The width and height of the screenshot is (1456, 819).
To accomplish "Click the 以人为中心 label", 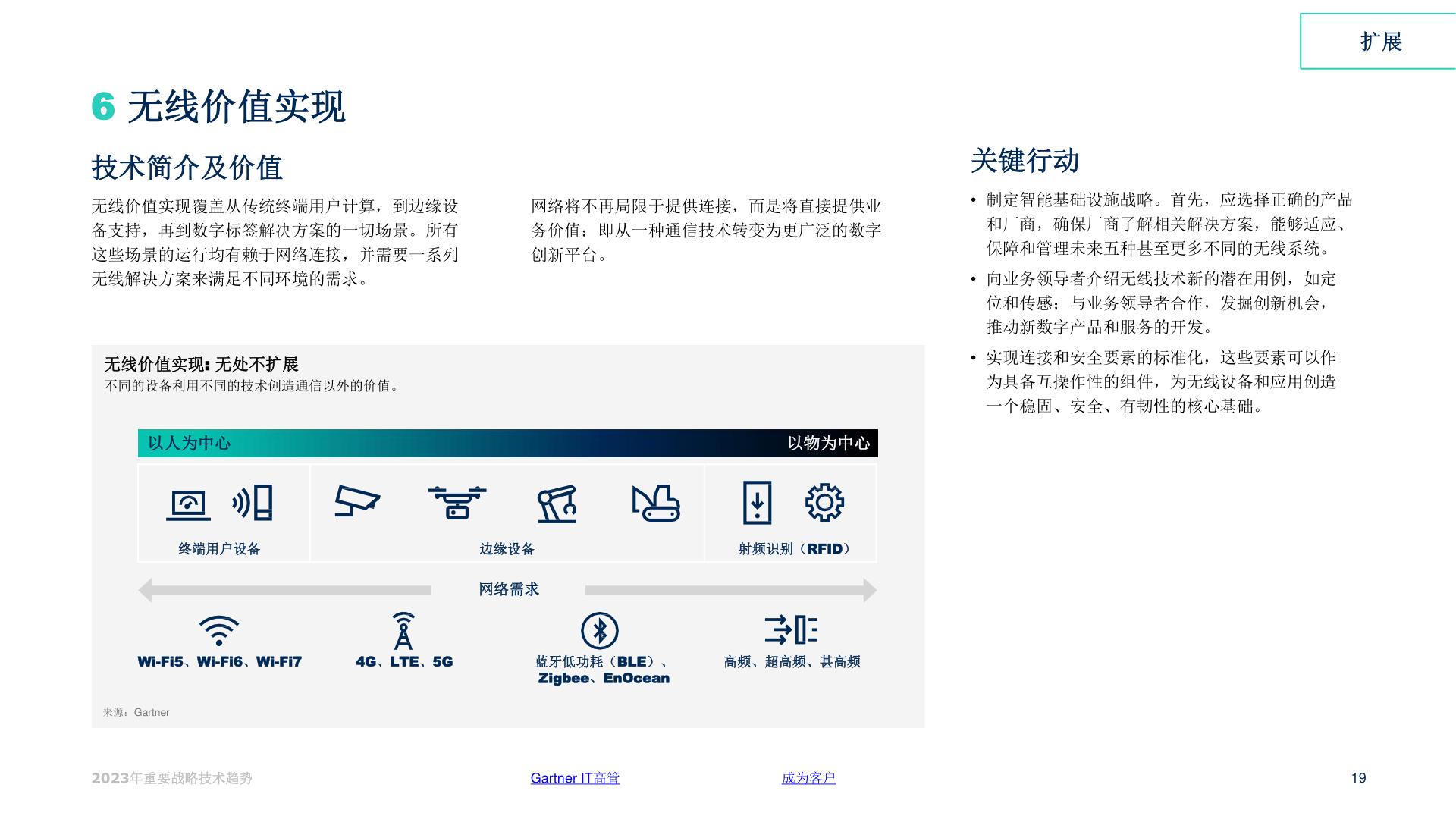I will coord(189,444).
